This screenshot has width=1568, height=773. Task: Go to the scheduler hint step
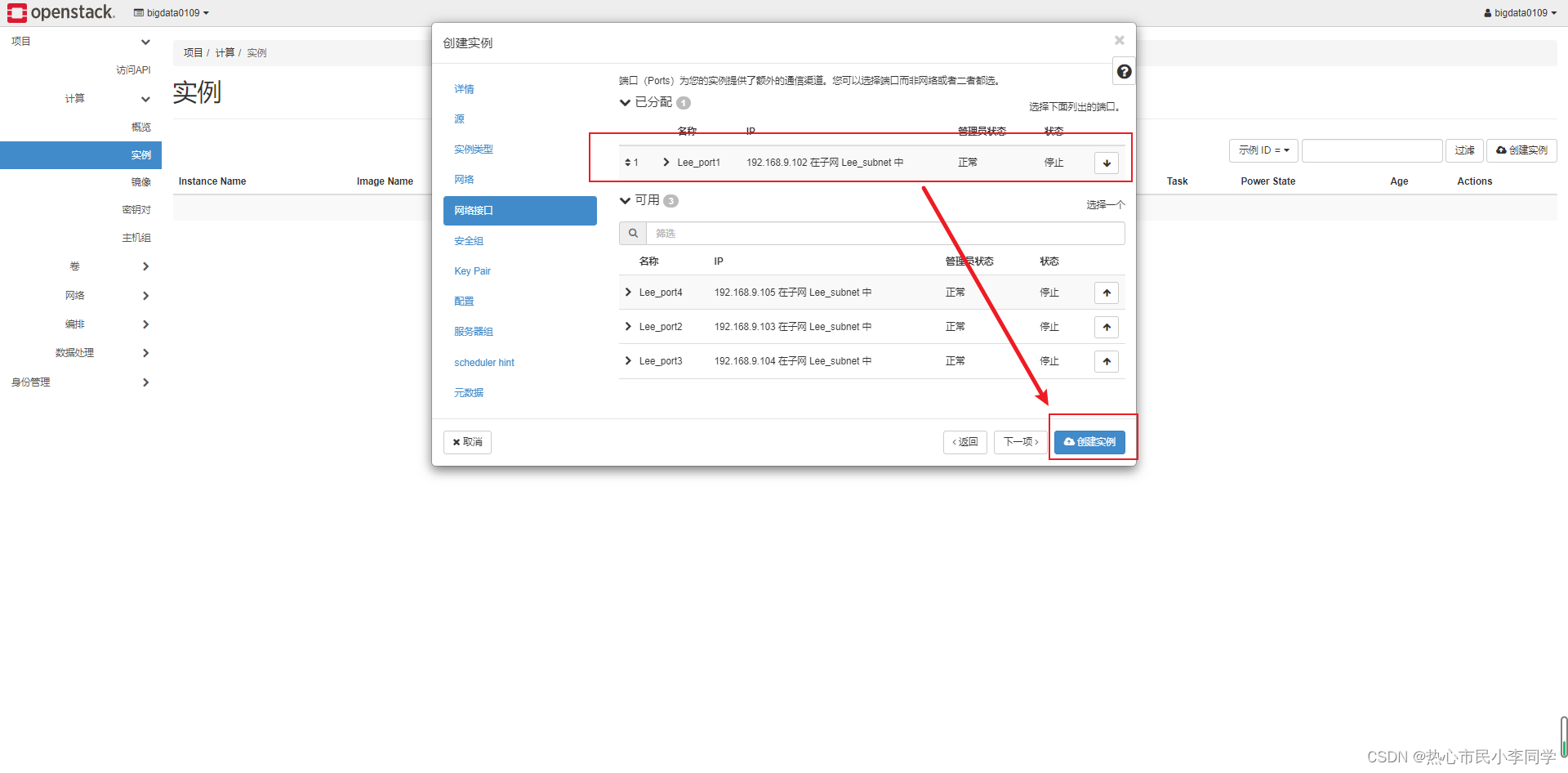(x=484, y=363)
